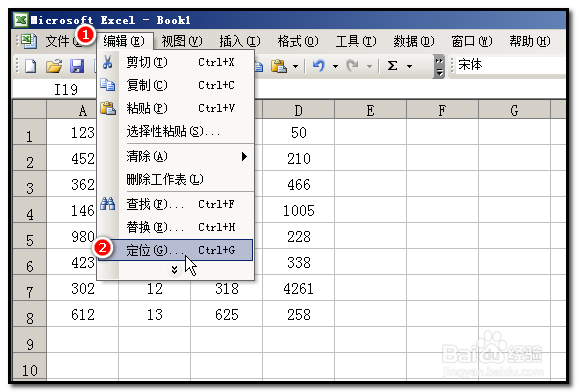The image size is (577, 392).
Task: Select row 9 header
Action: [29, 340]
